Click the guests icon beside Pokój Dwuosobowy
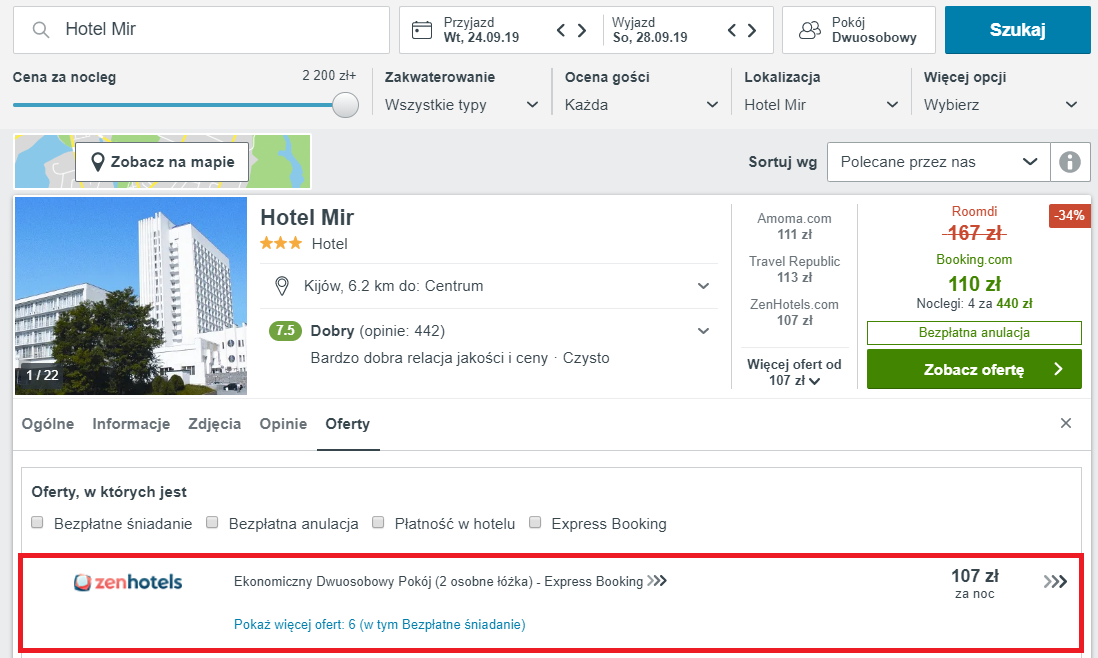This screenshot has height=658, width=1098. pos(809,30)
